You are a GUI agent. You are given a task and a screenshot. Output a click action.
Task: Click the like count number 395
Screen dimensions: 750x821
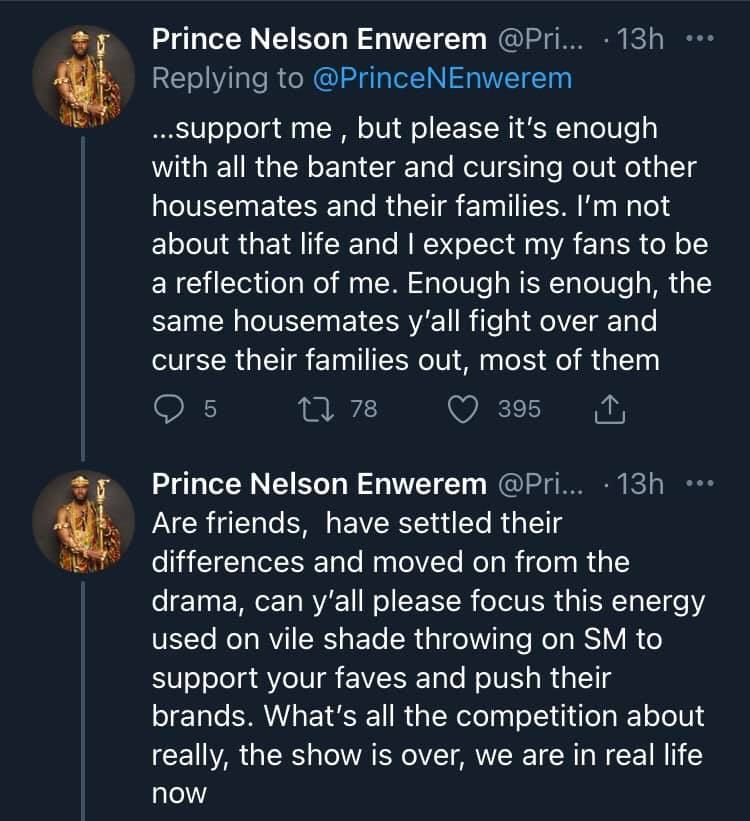pyautogui.click(x=519, y=408)
